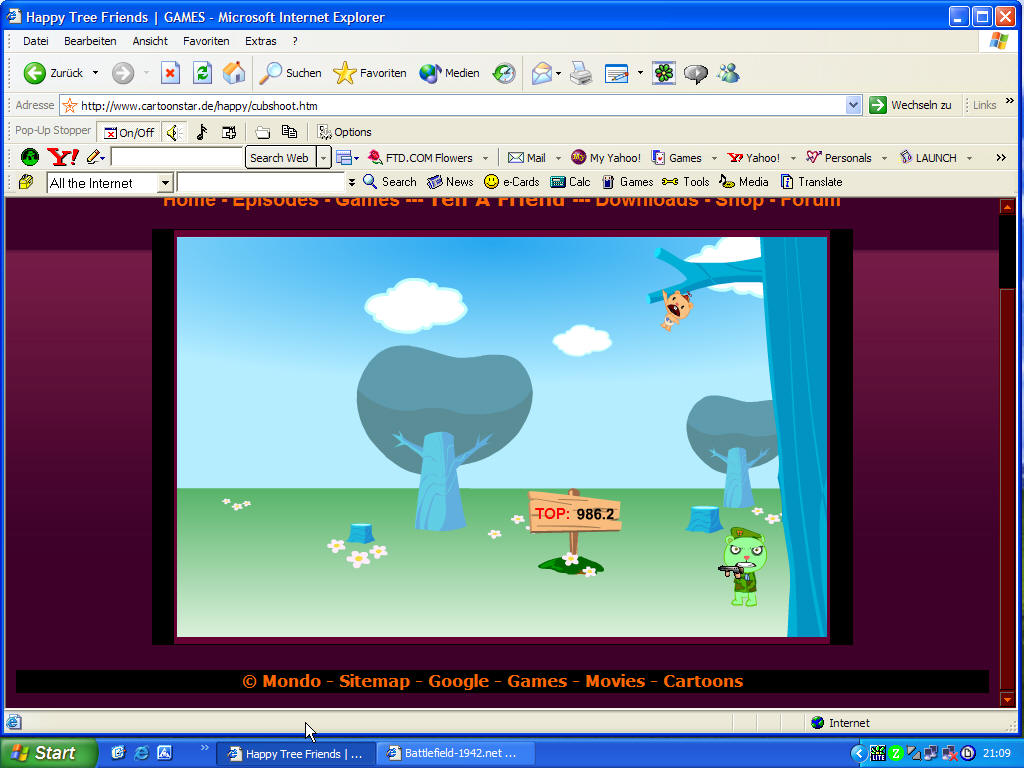The height and width of the screenshot is (768, 1024).
Task: Click the Internet Explorer quick launch icon
Action: click(141, 753)
